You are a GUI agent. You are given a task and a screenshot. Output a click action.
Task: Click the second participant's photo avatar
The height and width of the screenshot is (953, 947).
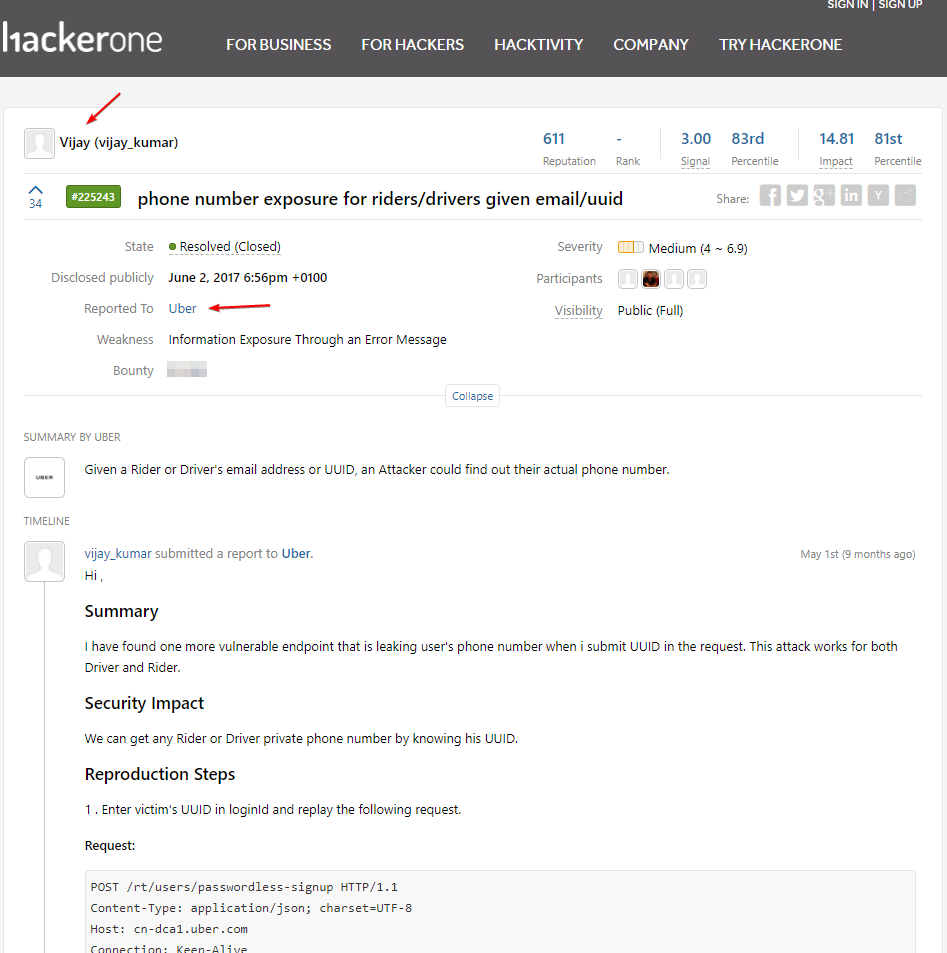[x=651, y=279]
